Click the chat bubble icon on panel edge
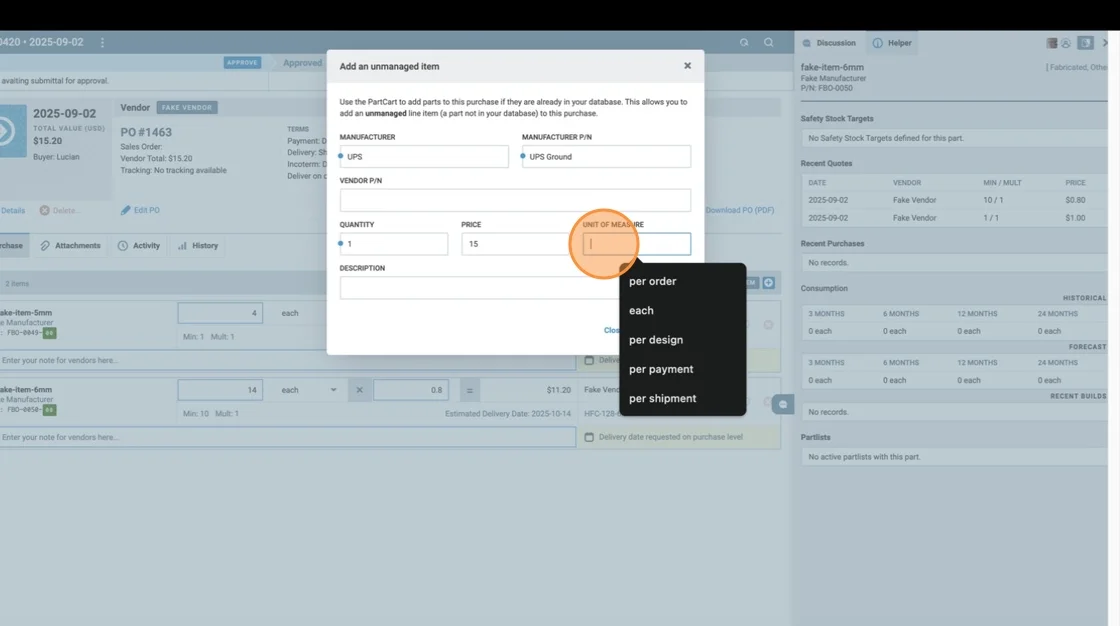The image size is (1120, 626). point(783,404)
